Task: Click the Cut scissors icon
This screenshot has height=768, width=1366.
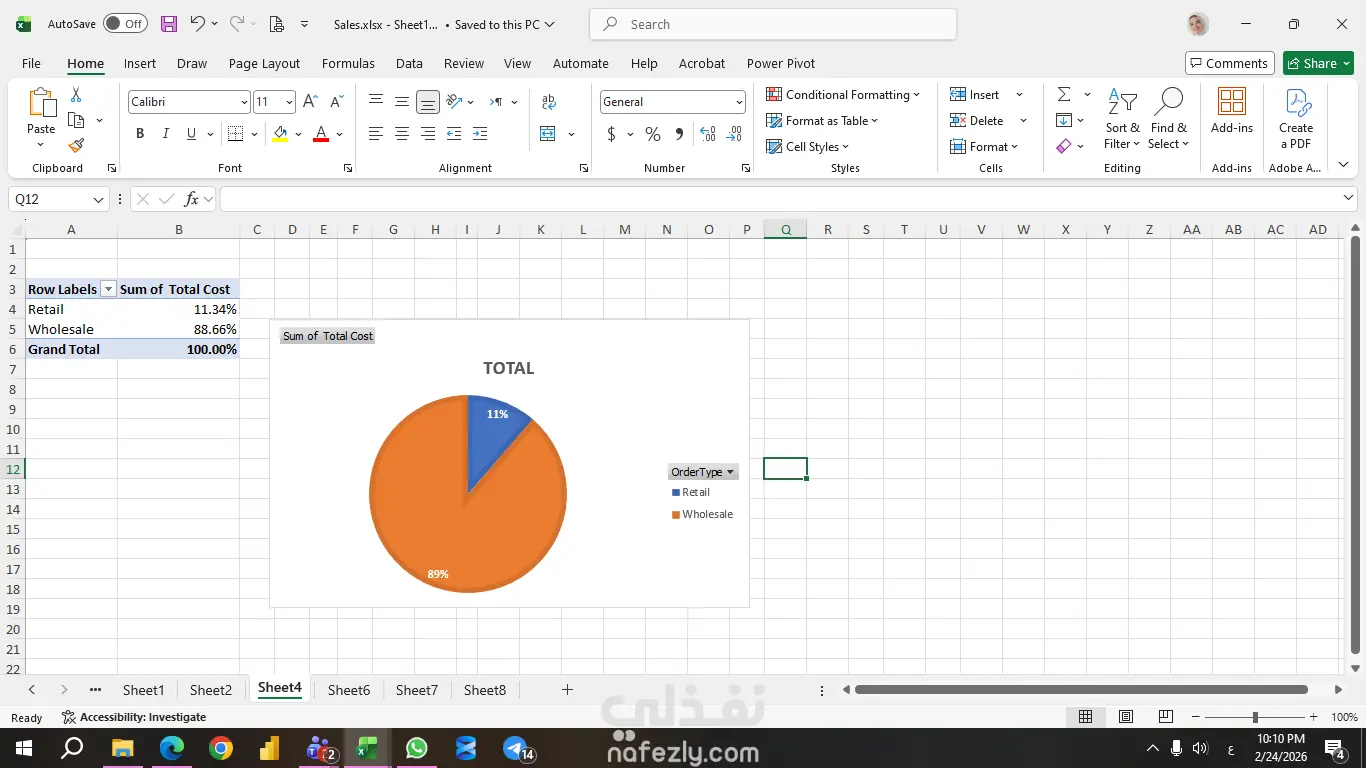Action: pyautogui.click(x=76, y=95)
